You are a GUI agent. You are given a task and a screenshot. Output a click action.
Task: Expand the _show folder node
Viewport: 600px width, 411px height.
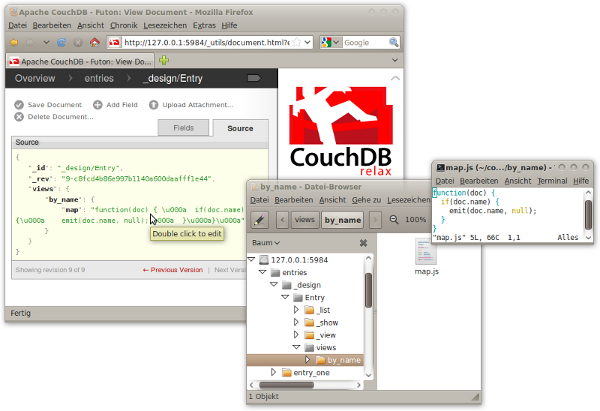(x=296, y=322)
